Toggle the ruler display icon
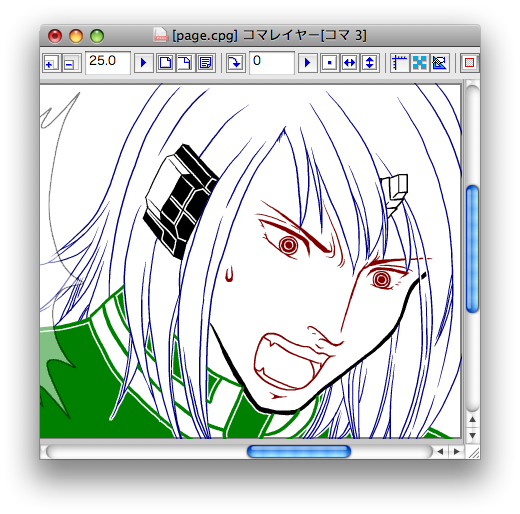This screenshot has height=514, width=520. coord(399,63)
